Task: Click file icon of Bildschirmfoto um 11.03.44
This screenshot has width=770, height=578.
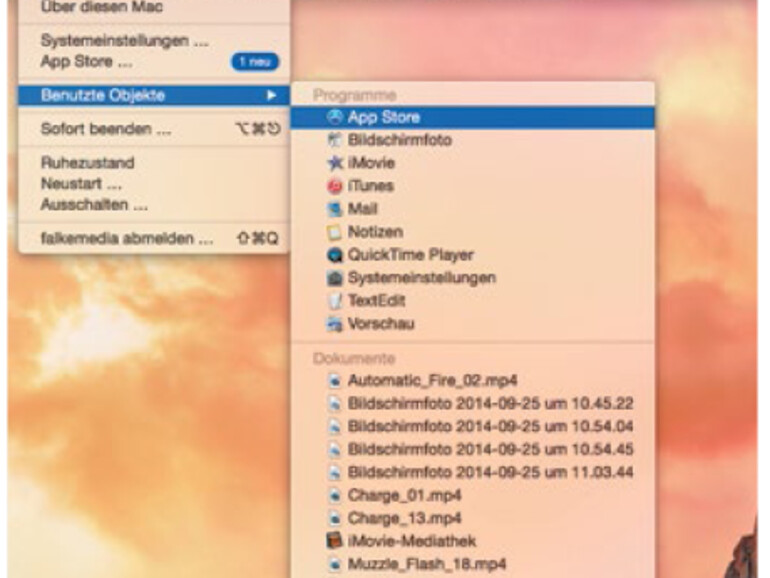Action: click(x=334, y=472)
